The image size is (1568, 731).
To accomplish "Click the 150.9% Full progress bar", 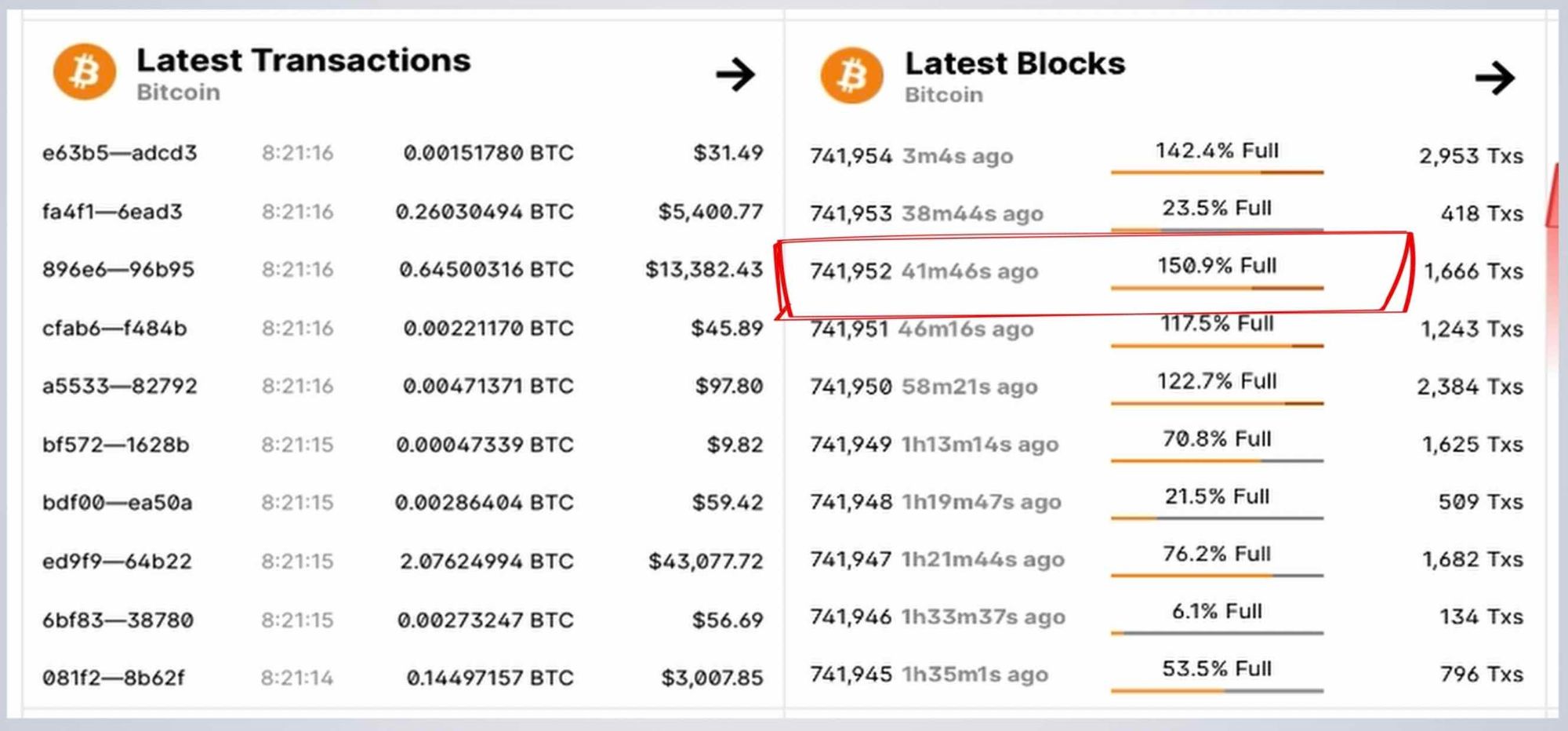I will [1217, 288].
